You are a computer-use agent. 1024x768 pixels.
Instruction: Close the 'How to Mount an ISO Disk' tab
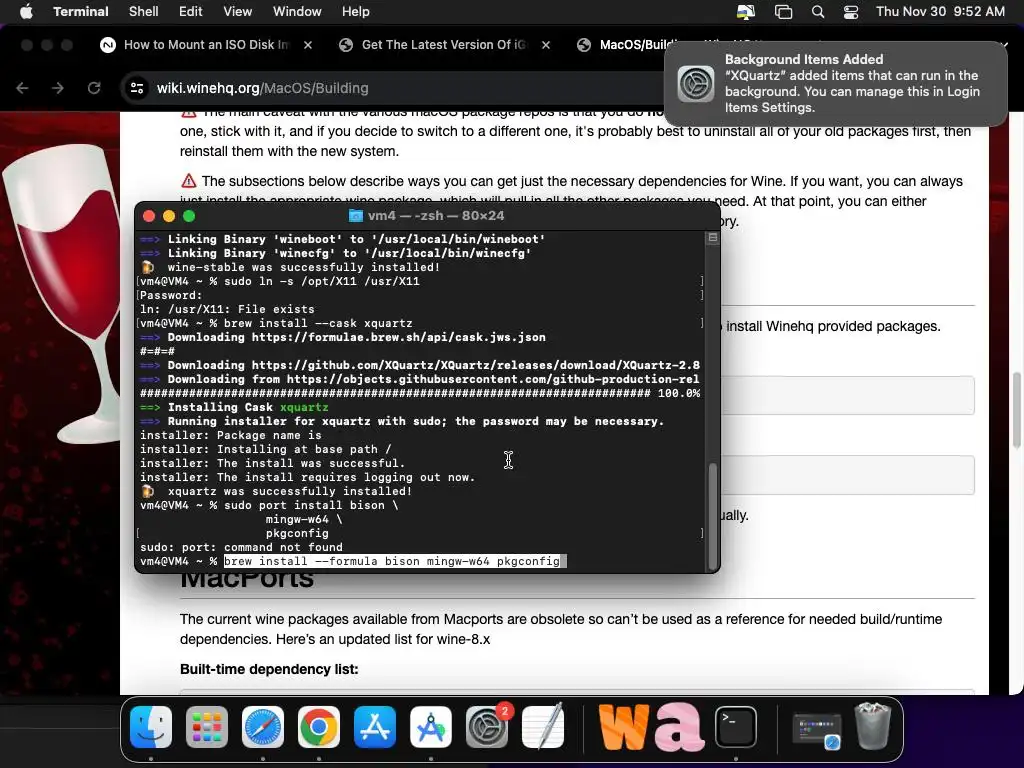click(x=308, y=44)
